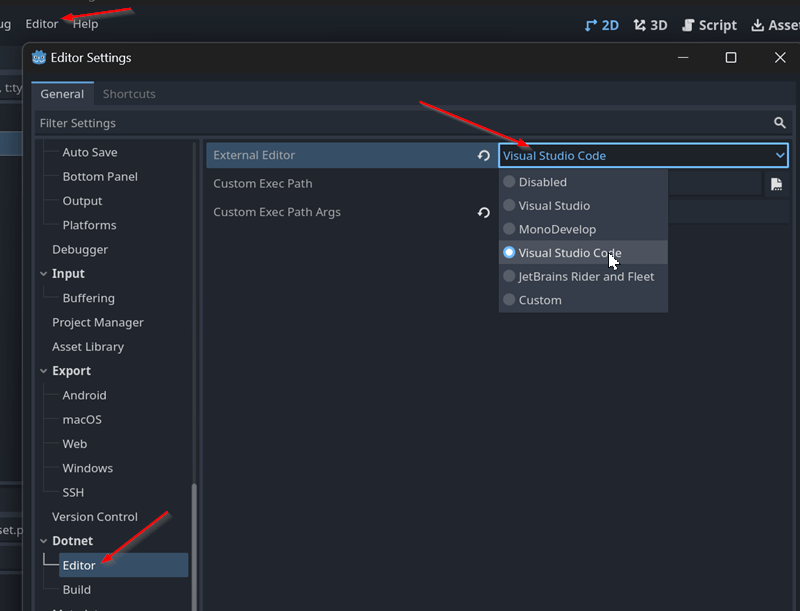Viewport: 800px width, 611px height.
Task: Choose Visual Studio as external editor
Action: [583, 206]
